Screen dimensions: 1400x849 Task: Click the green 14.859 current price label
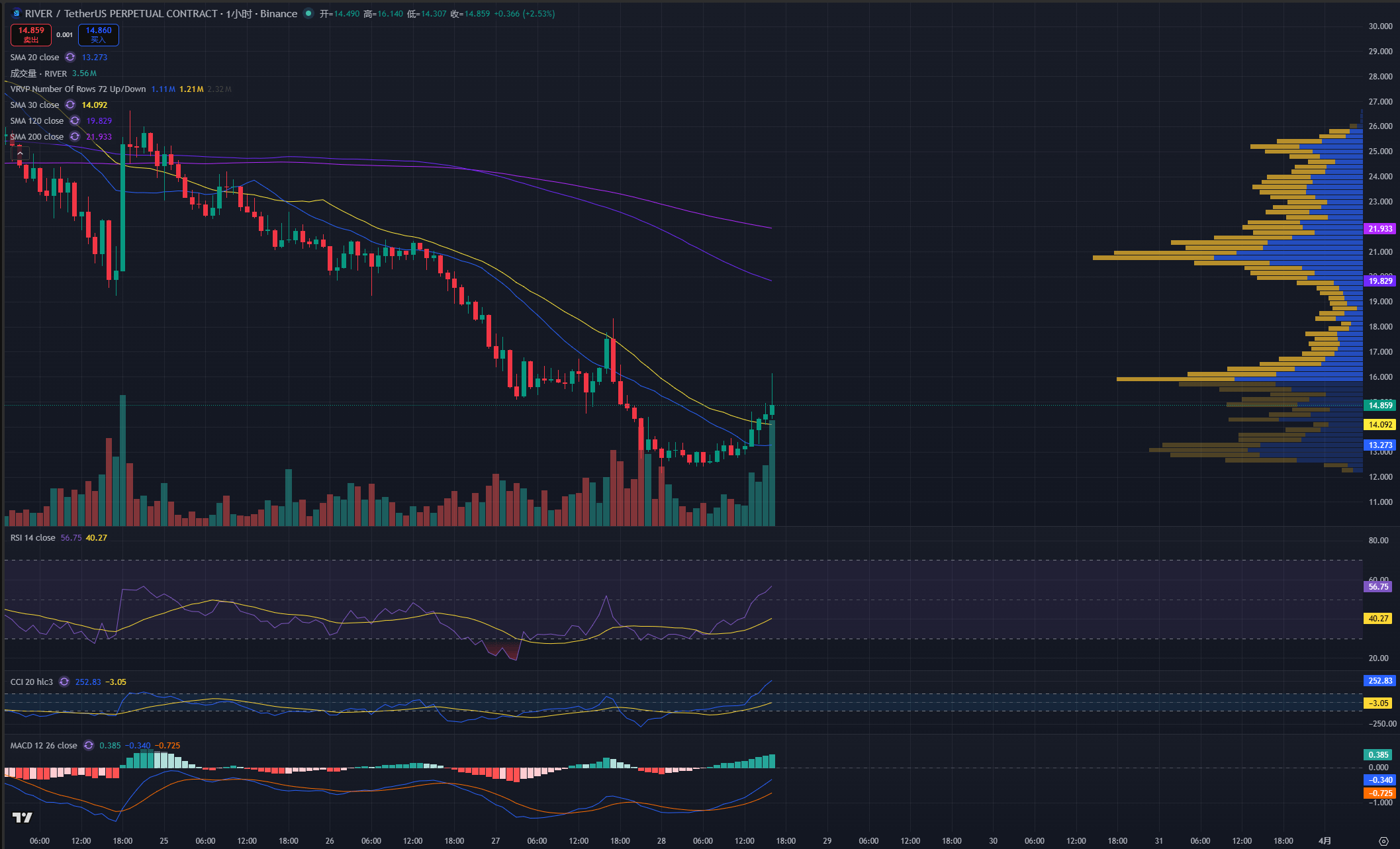click(x=1380, y=406)
